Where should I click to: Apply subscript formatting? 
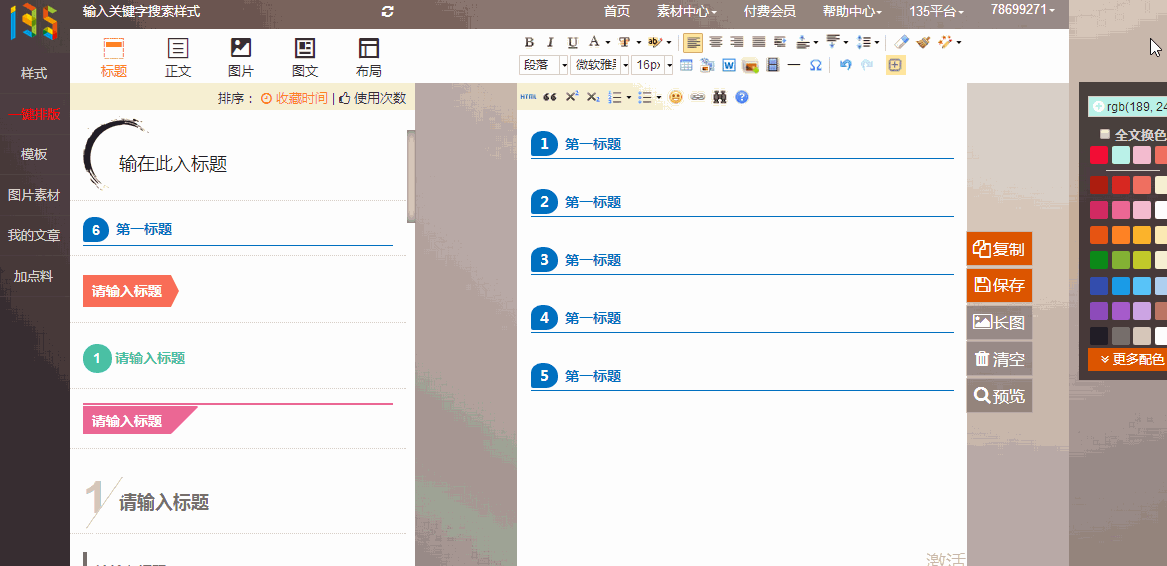tap(592, 97)
